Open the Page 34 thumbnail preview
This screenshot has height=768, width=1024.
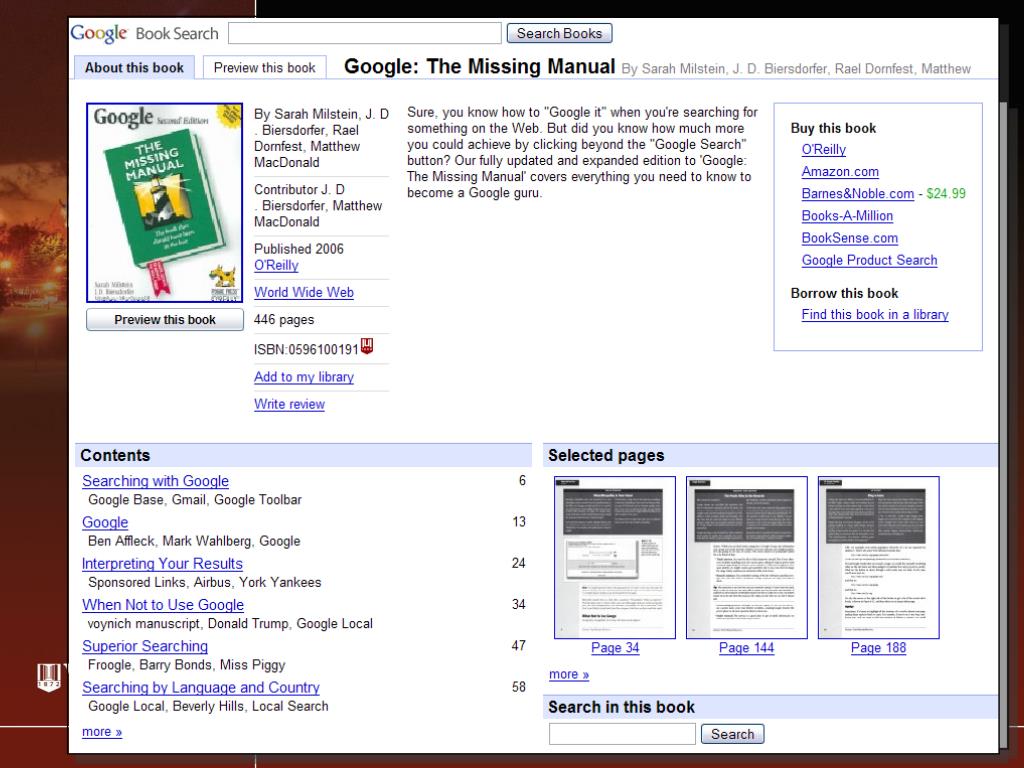615,557
